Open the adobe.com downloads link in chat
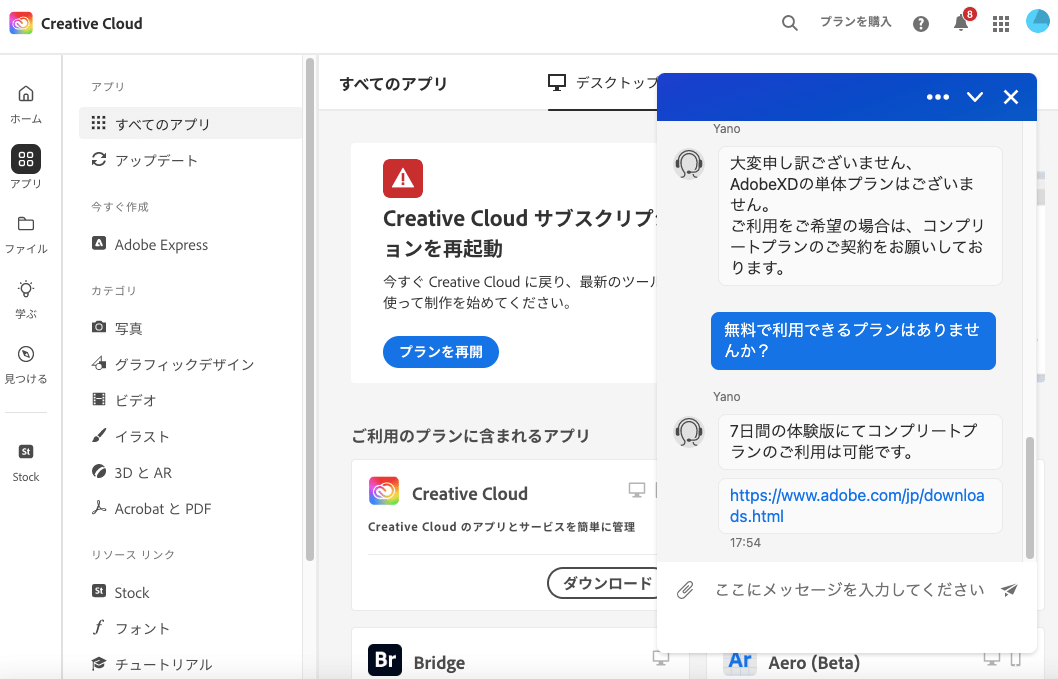This screenshot has width=1058, height=679. [x=857, y=506]
